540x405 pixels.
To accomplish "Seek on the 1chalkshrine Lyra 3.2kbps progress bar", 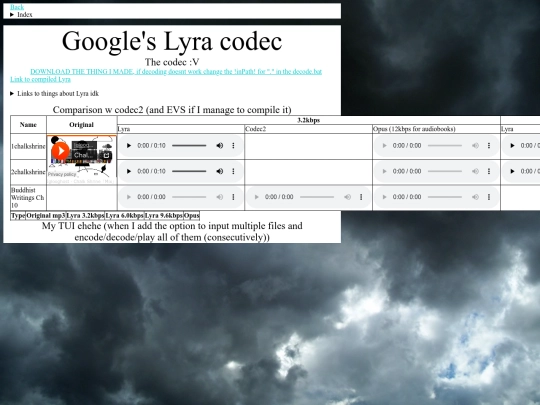I will click(189, 146).
